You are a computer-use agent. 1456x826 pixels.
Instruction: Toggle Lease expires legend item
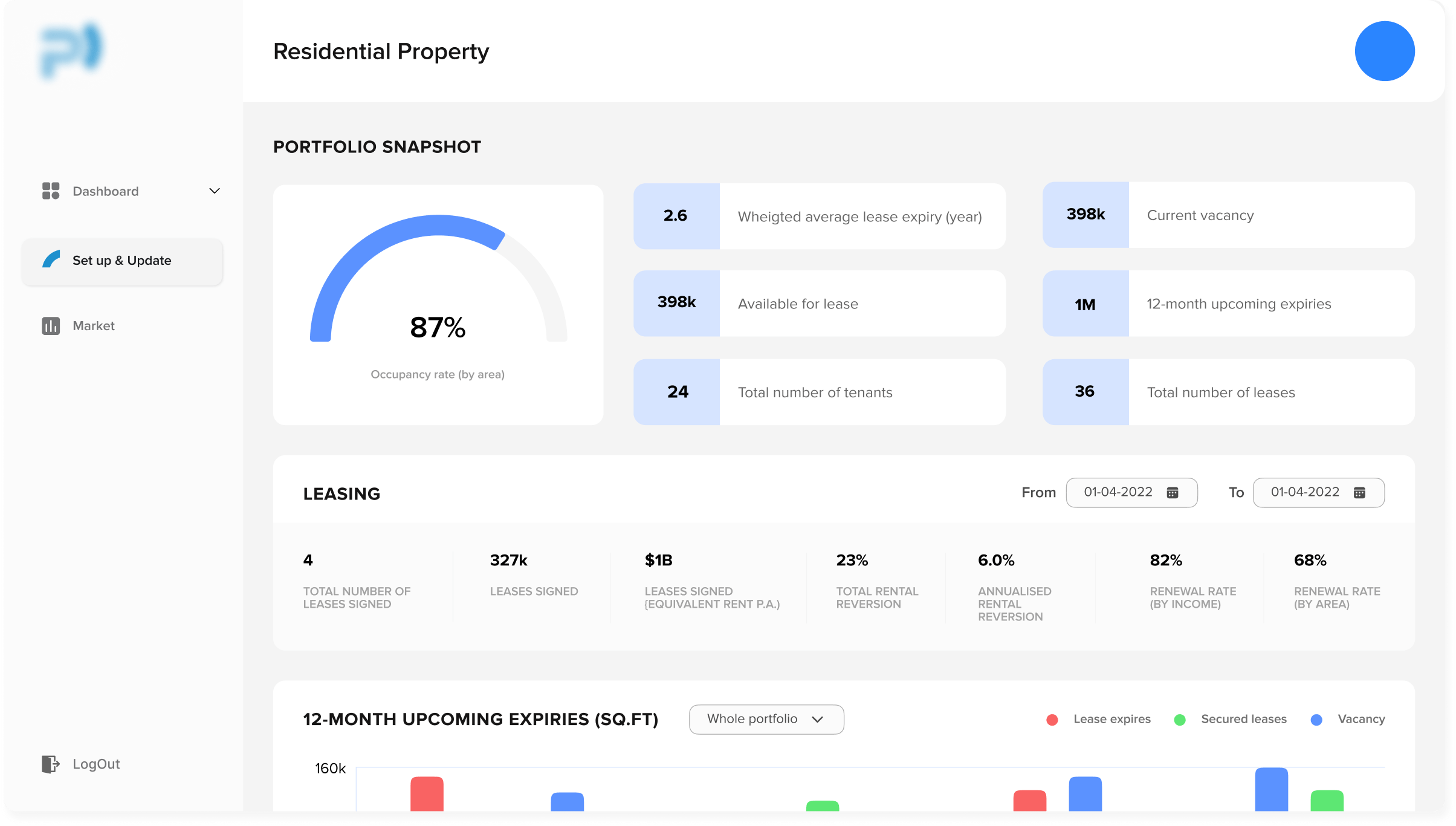click(x=1111, y=719)
